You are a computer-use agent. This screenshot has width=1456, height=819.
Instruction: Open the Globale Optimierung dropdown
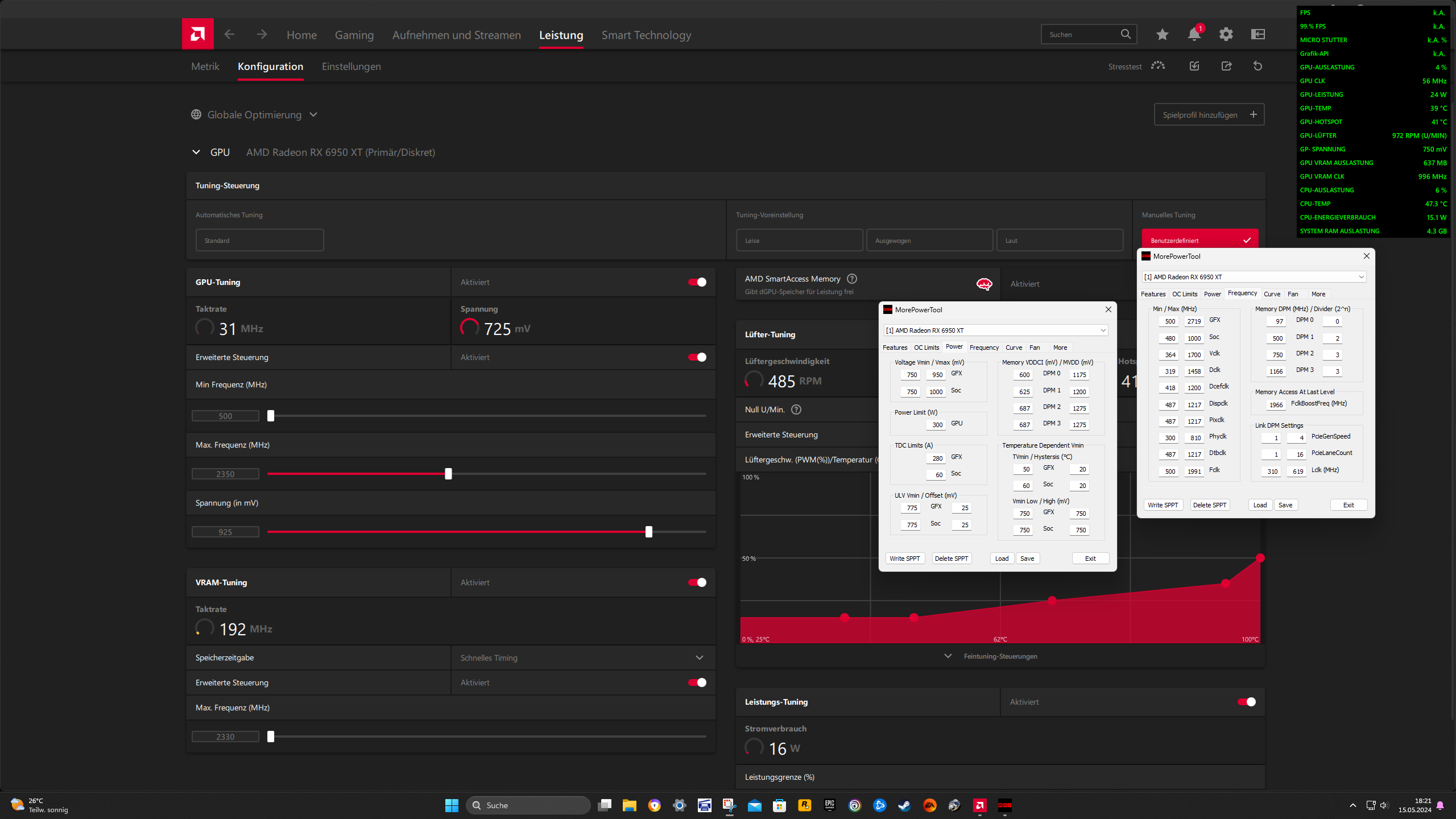coord(254,115)
